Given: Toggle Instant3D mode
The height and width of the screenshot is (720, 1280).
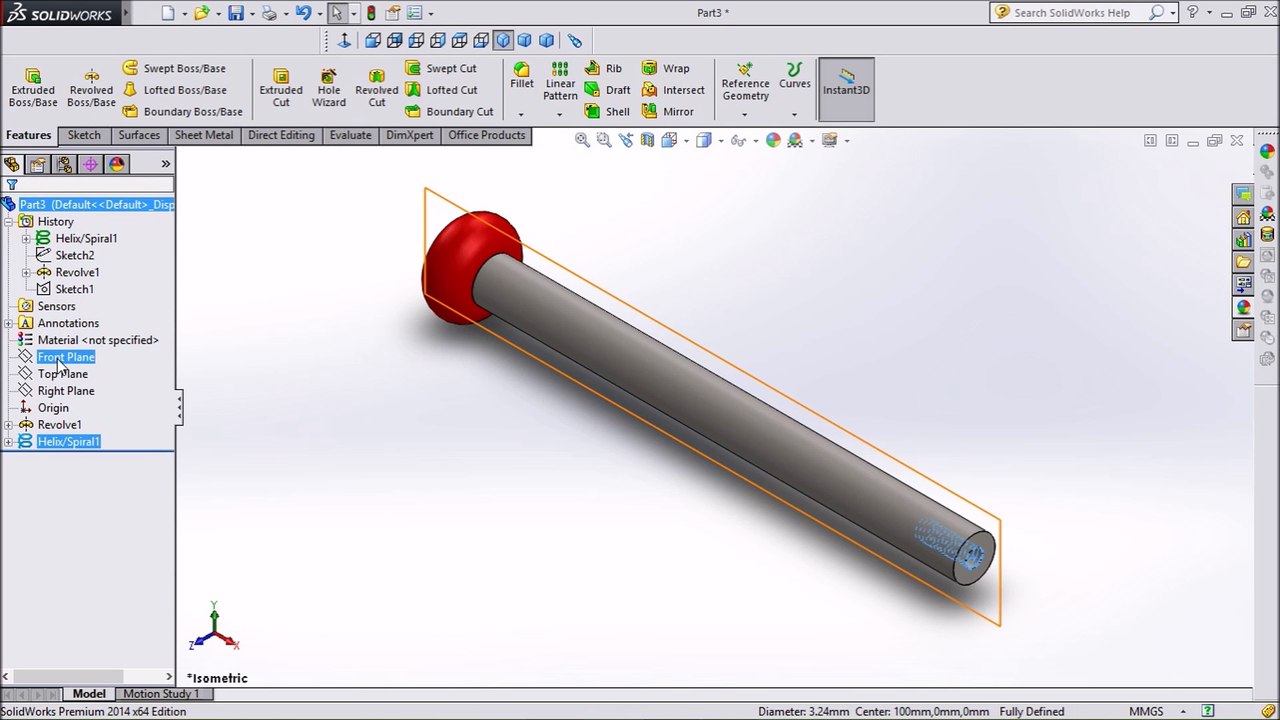Looking at the screenshot, I should tap(846, 89).
